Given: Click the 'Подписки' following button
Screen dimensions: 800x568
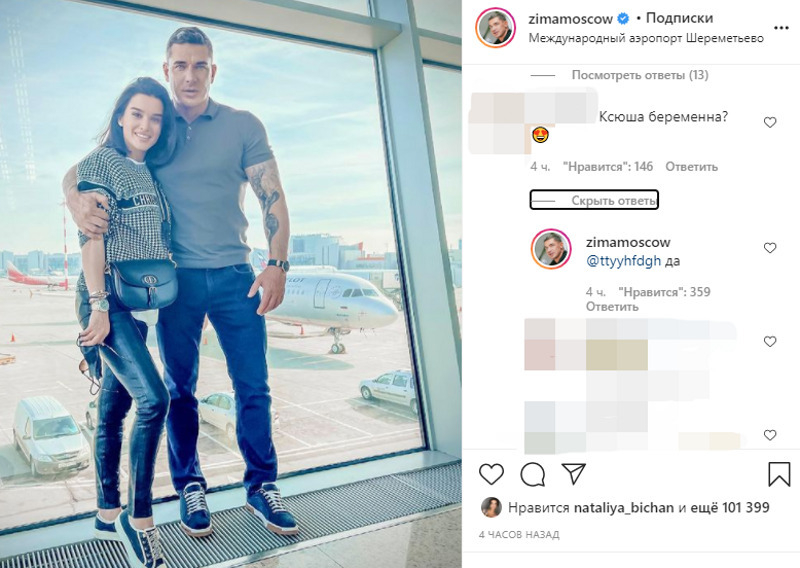Looking at the screenshot, I should pyautogui.click(x=679, y=18).
